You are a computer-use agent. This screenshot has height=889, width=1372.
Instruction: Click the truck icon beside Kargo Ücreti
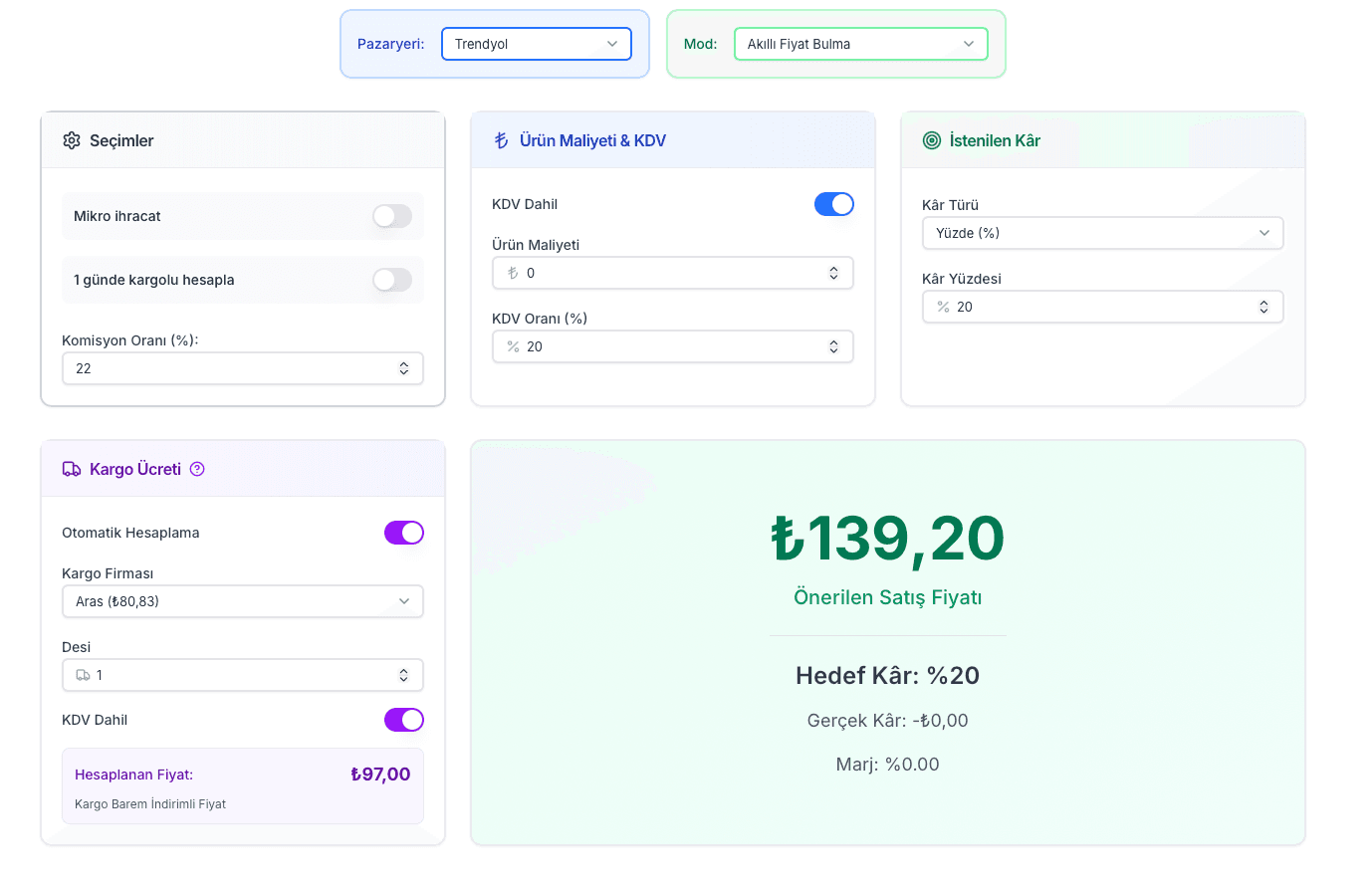click(x=72, y=469)
